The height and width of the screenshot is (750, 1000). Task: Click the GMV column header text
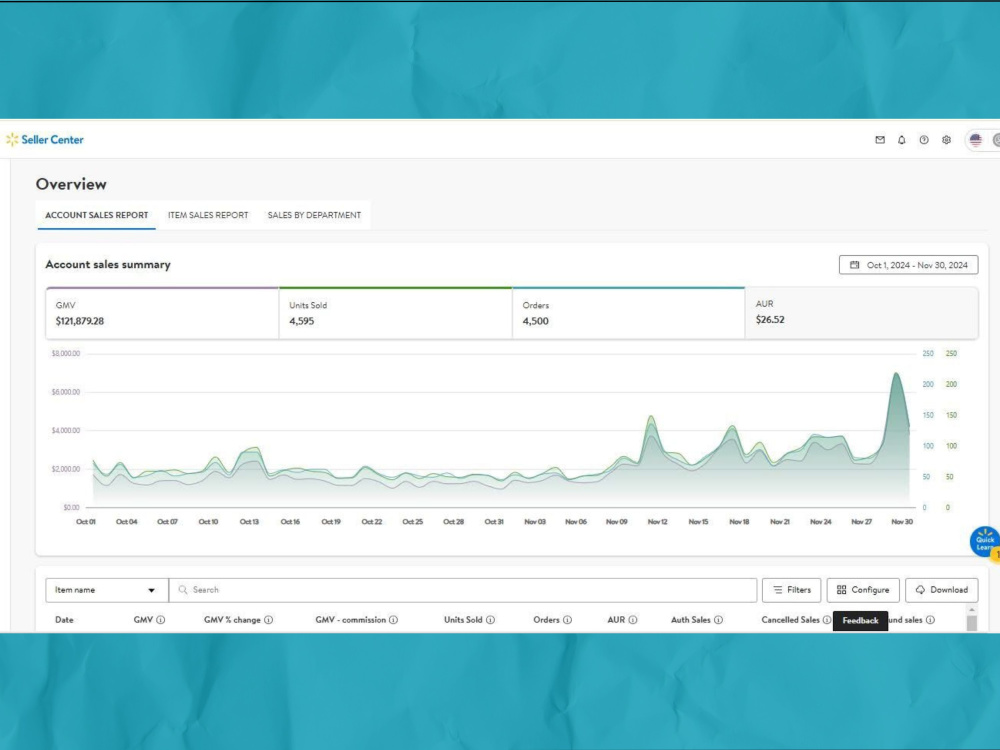pos(143,620)
